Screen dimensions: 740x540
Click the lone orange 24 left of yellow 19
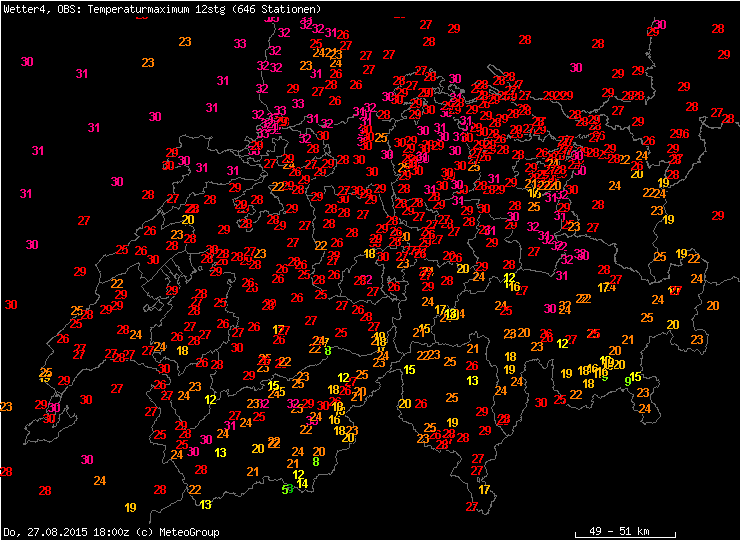click(x=99, y=480)
